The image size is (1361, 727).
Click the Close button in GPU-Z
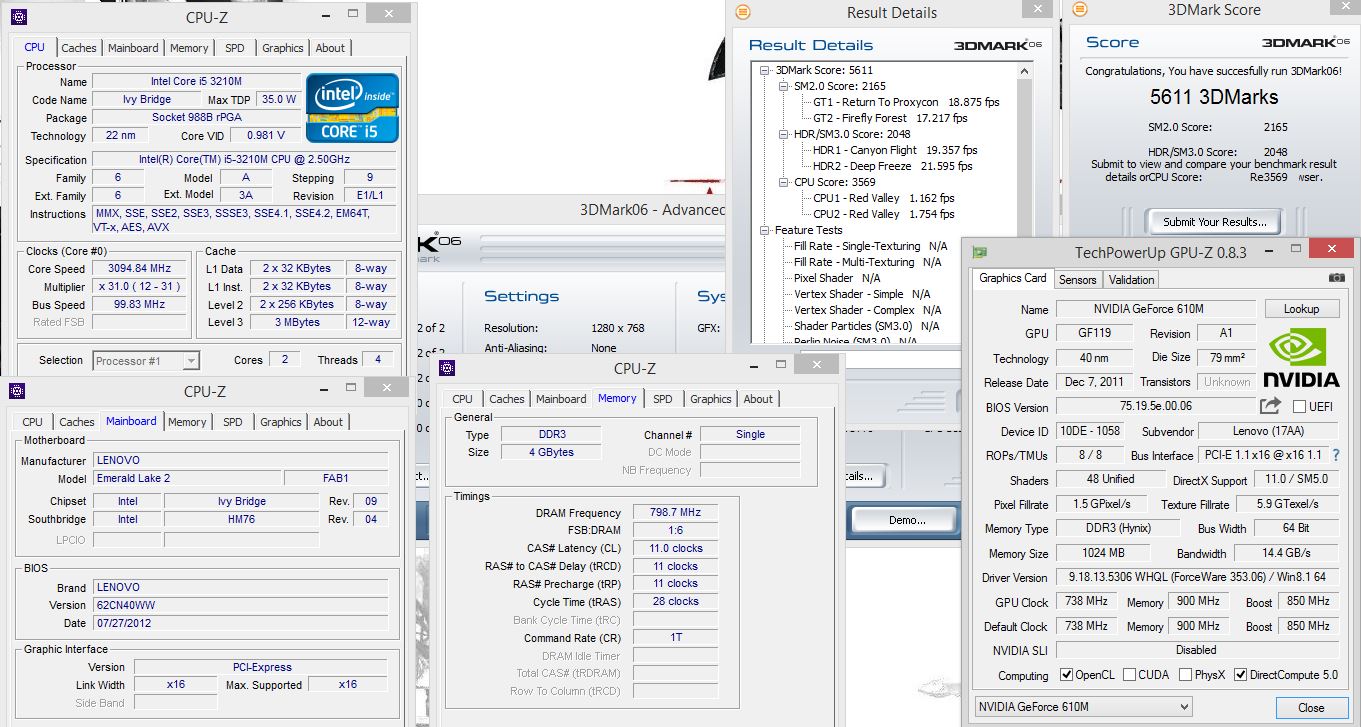[x=1311, y=707]
